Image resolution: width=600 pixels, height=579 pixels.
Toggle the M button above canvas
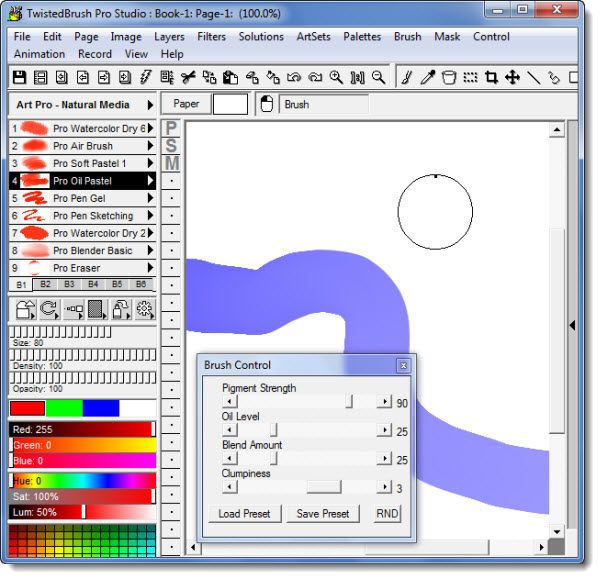pyautogui.click(x=171, y=163)
